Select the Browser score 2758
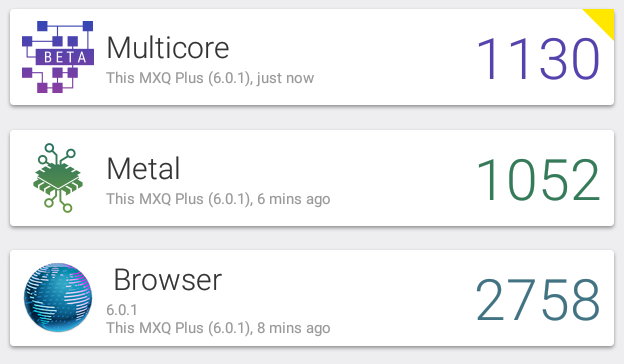 (538, 299)
